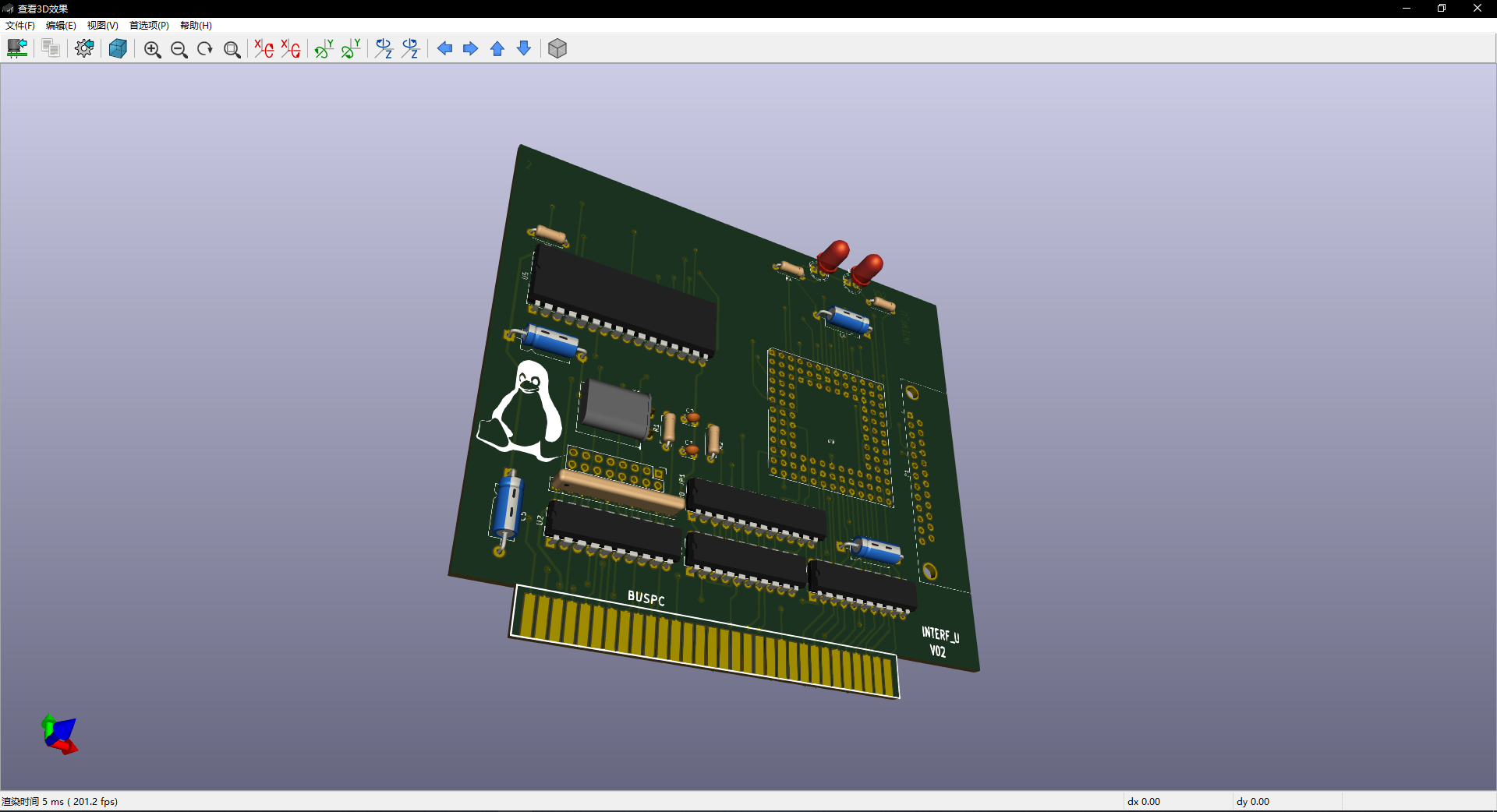Zoom out of the 3D view
The width and height of the screenshot is (1497, 812).
coord(179,49)
